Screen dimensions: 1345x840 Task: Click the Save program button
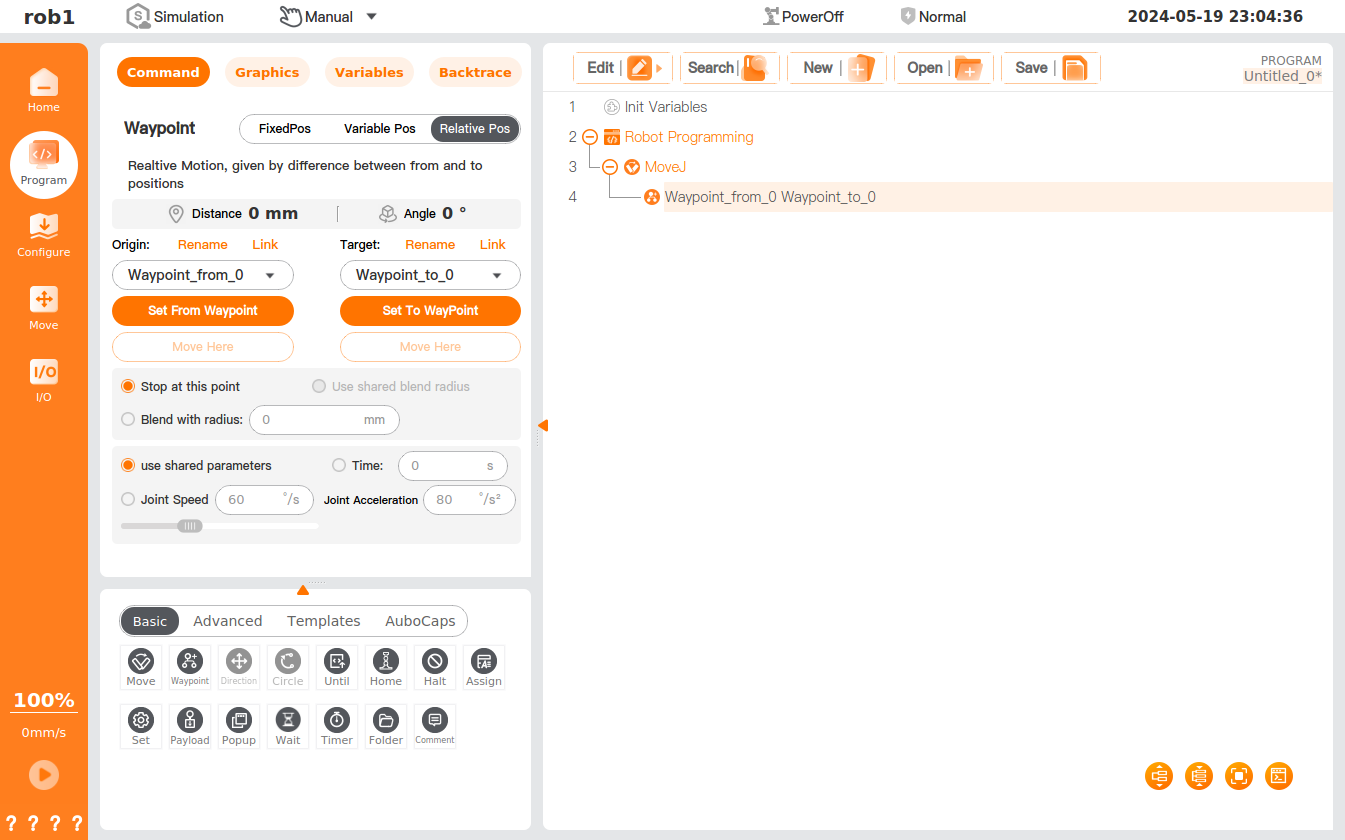pos(1050,68)
